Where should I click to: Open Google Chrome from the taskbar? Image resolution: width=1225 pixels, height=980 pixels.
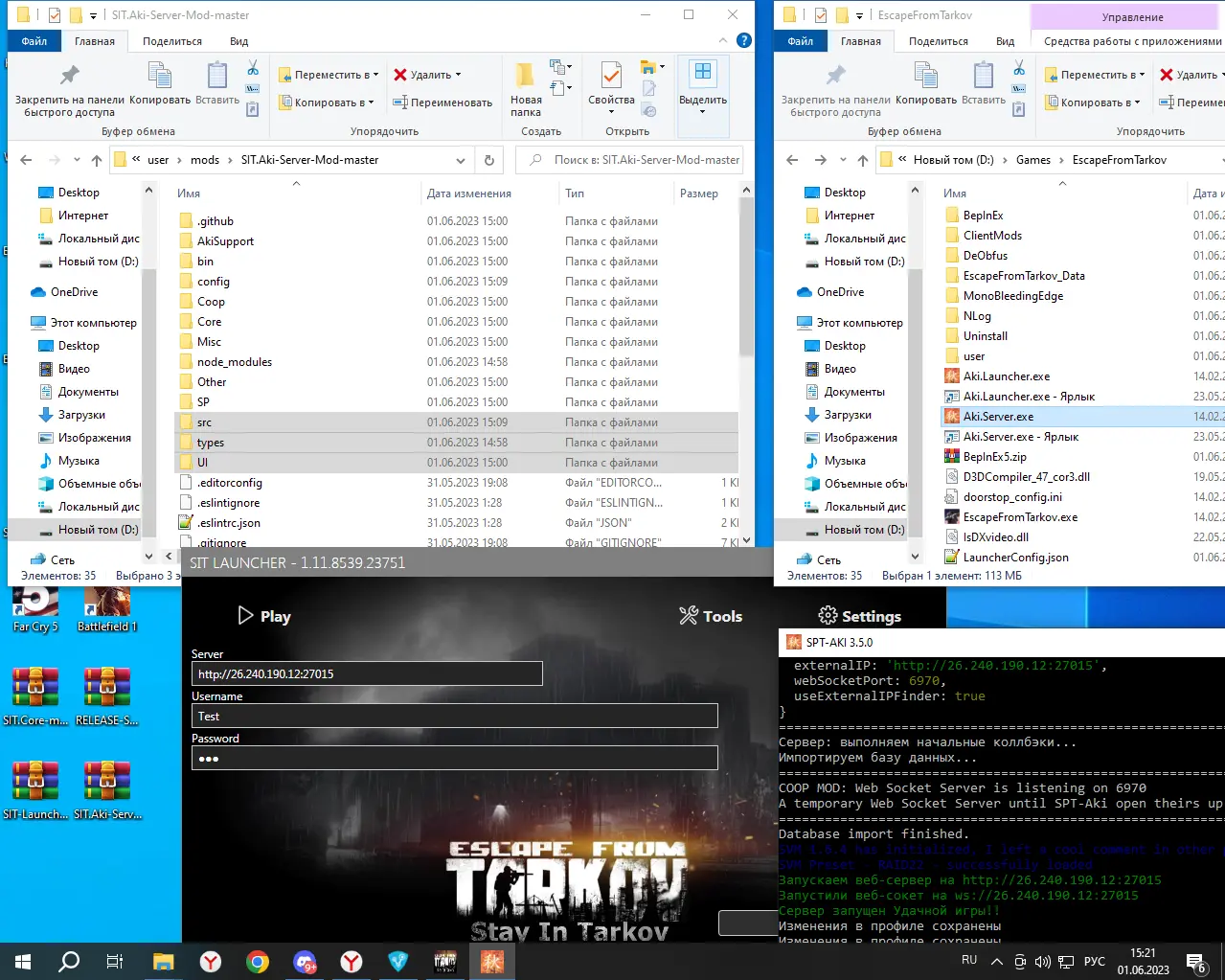click(x=258, y=961)
